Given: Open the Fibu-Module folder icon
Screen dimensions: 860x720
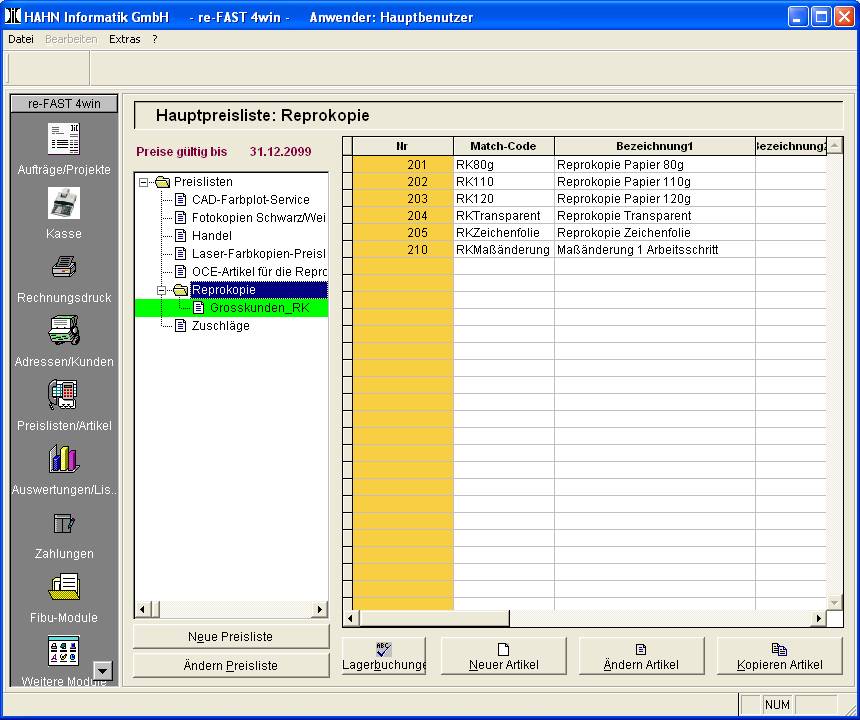Looking at the screenshot, I should pyautogui.click(x=64, y=586).
